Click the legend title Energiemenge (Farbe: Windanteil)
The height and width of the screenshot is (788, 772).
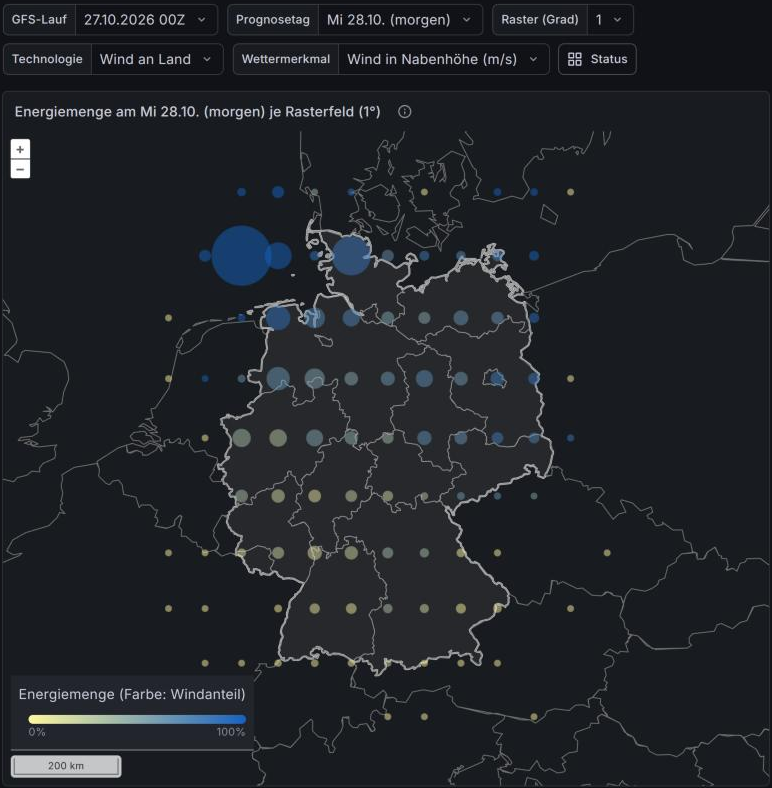[132, 695]
